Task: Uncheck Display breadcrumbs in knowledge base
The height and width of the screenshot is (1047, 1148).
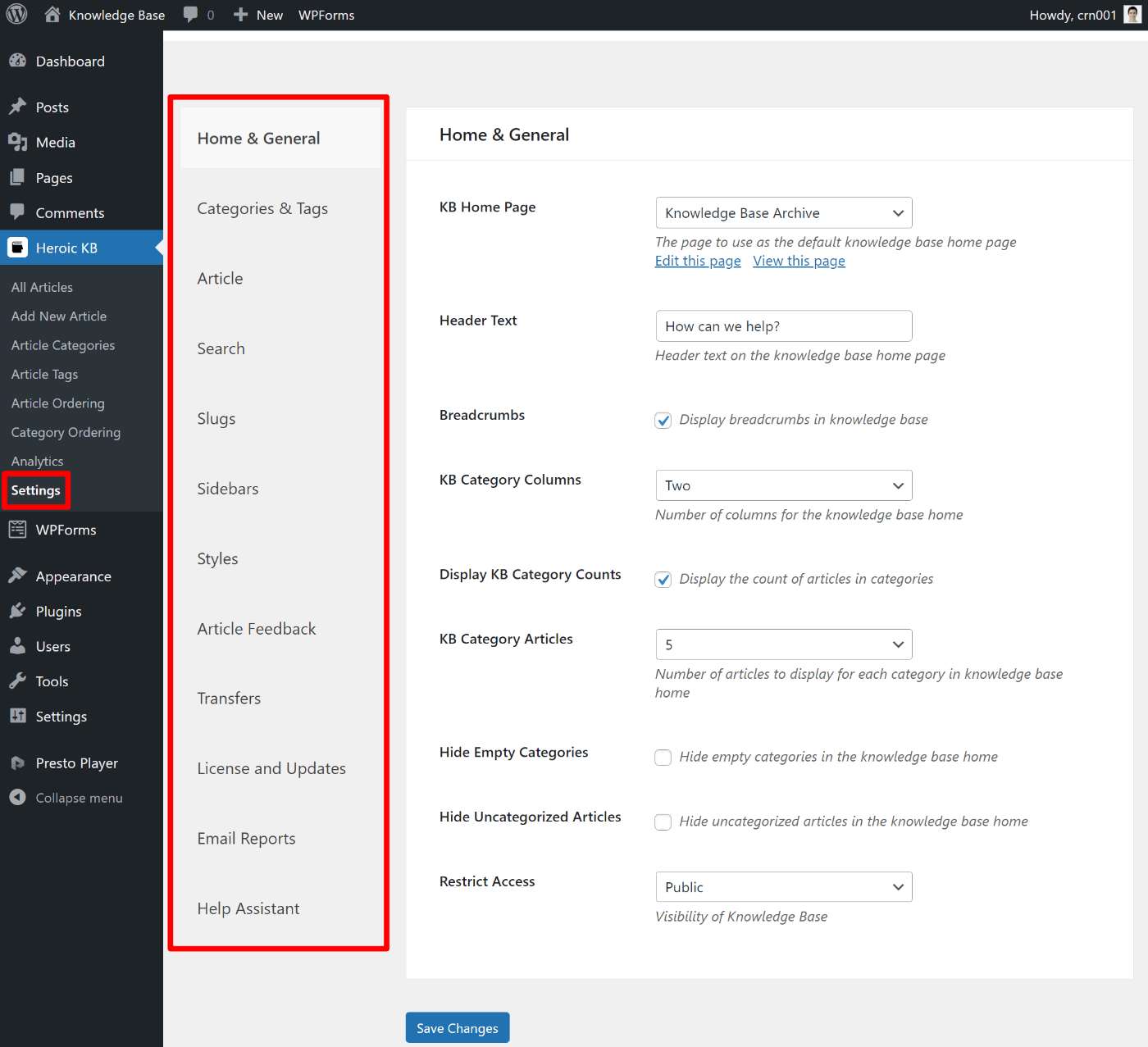Action: tap(663, 421)
